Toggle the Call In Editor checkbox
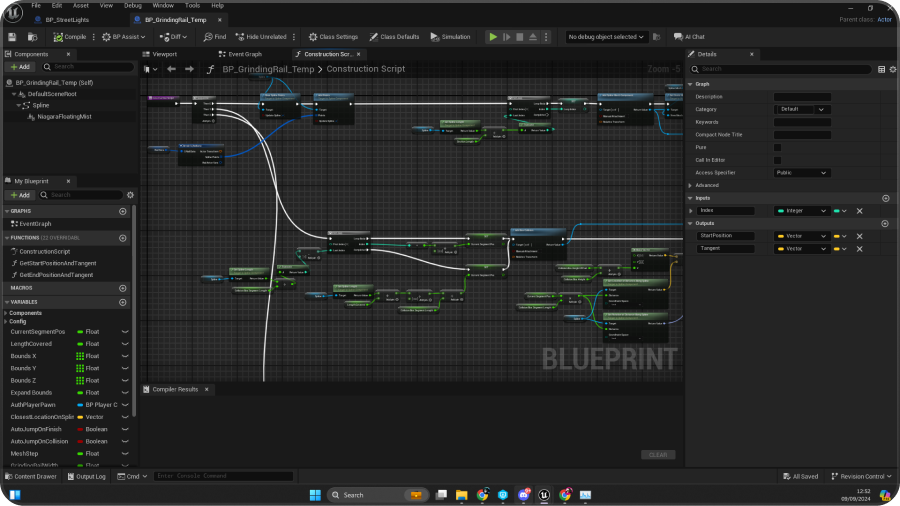Image resolution: width=900 pixels, height=506 pixels. pyautogui.click(x=777, y=160)
